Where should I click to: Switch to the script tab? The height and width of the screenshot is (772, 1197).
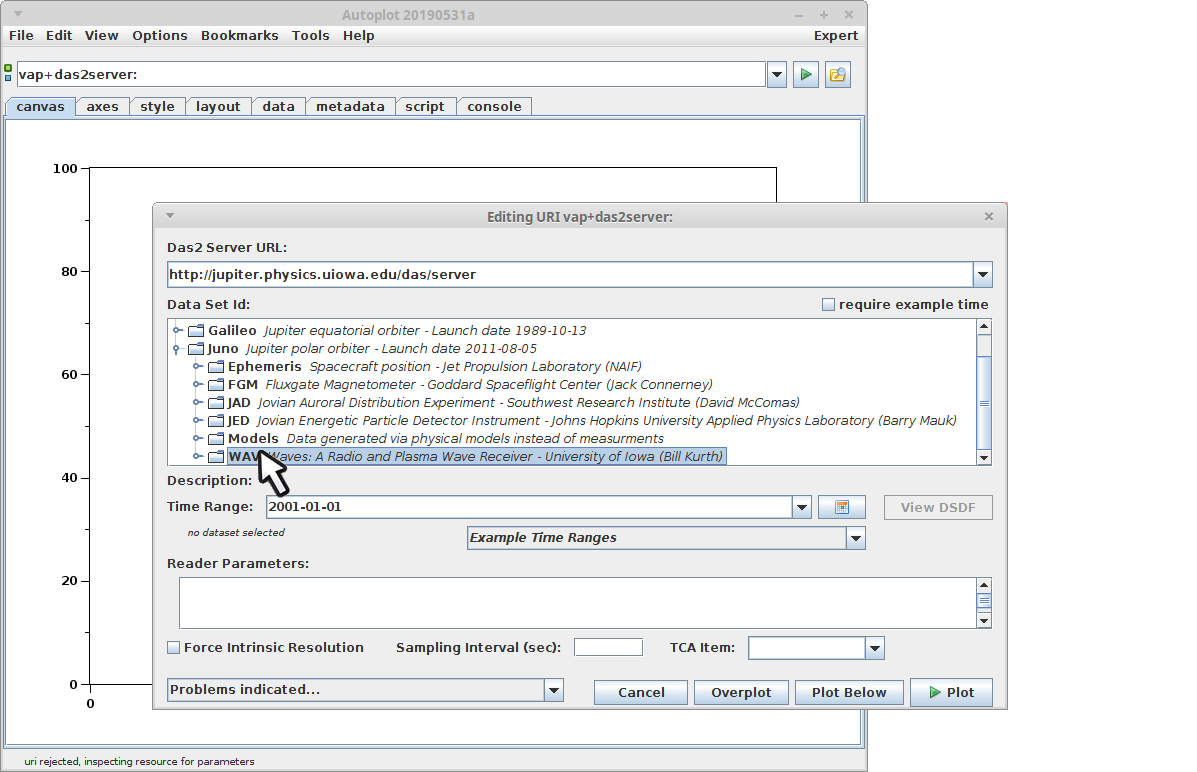click(x=424, y=107)
